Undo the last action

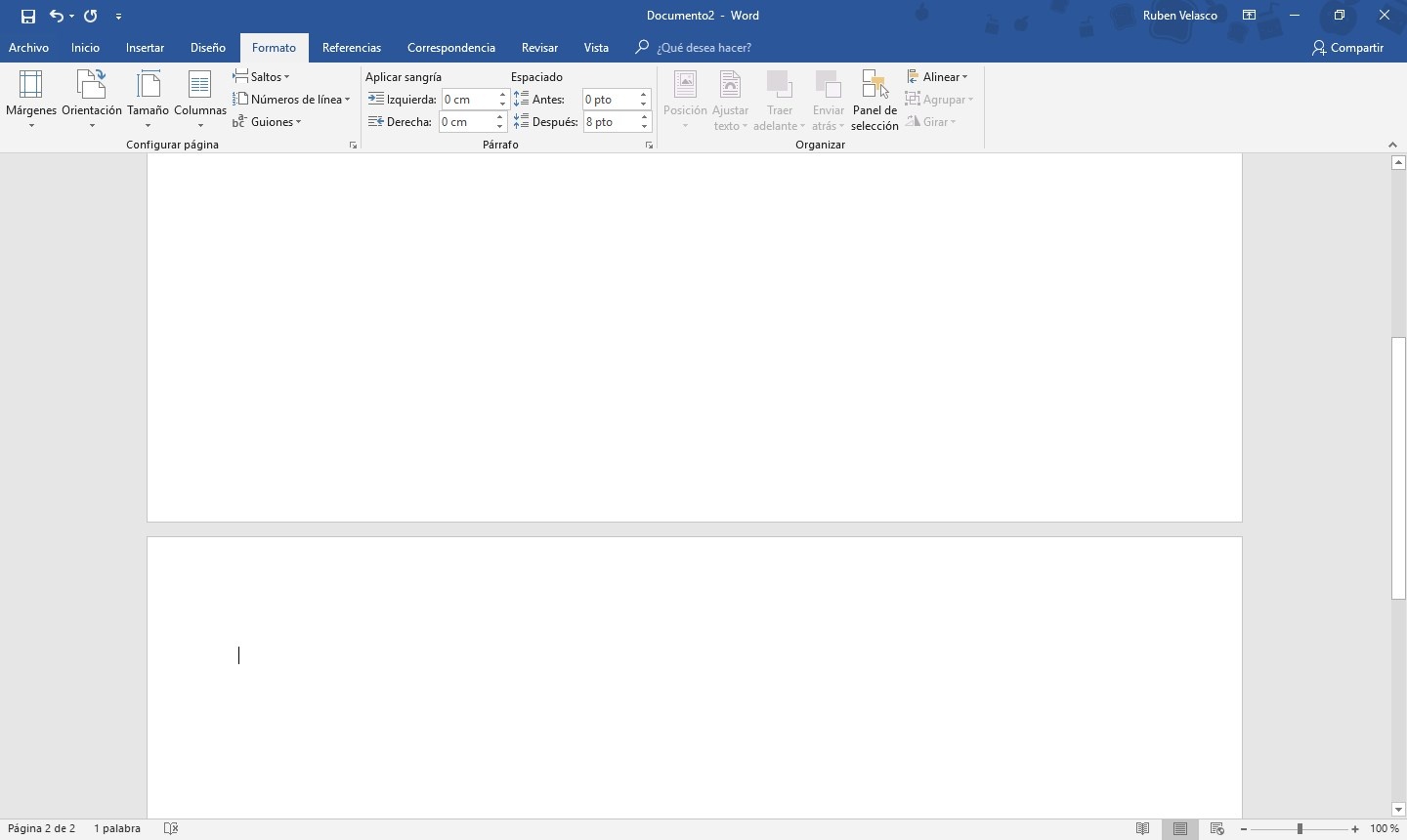pos(57,16)
